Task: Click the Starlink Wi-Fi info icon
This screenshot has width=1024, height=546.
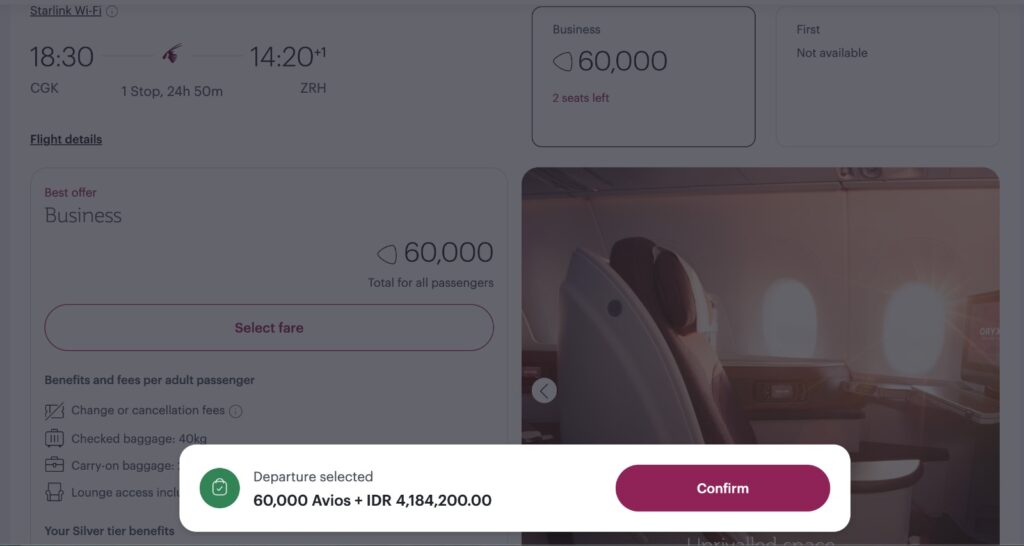Action: point(112,11)
